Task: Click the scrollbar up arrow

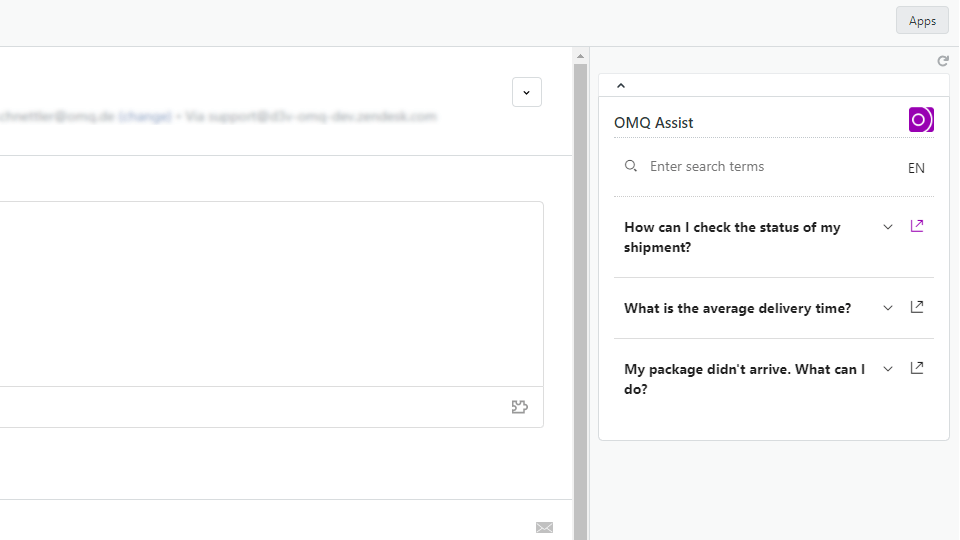Action: 580,56
